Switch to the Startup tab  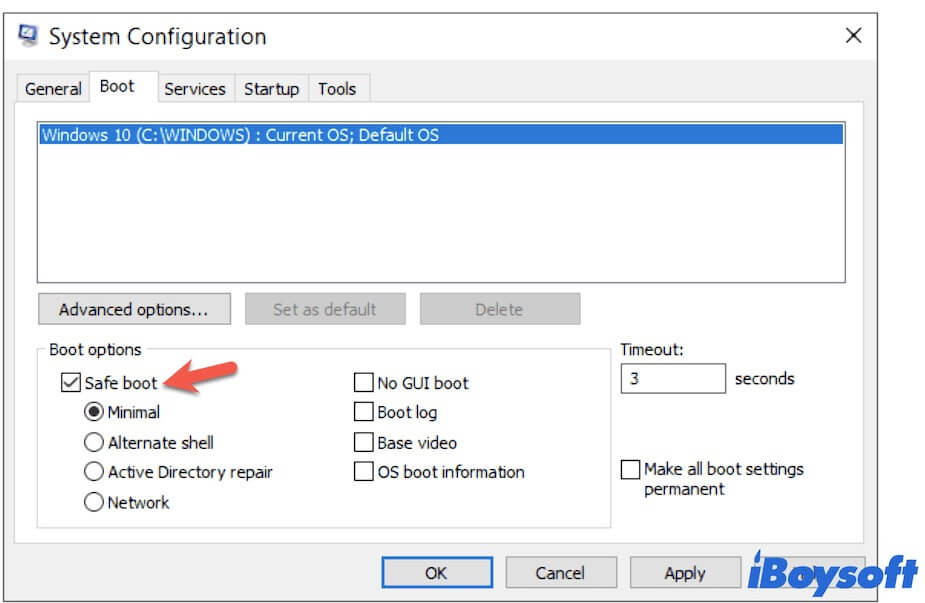(271, 89)
